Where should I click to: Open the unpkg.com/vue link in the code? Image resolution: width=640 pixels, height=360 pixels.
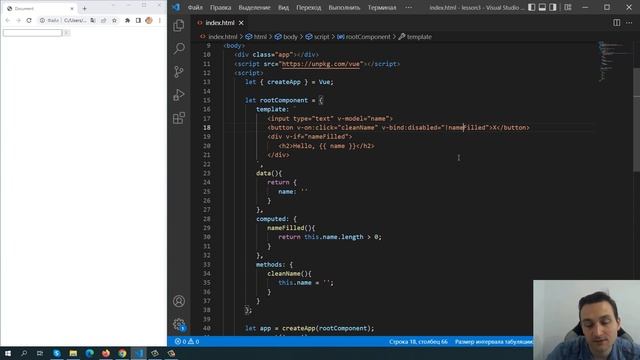click(320, 64)
